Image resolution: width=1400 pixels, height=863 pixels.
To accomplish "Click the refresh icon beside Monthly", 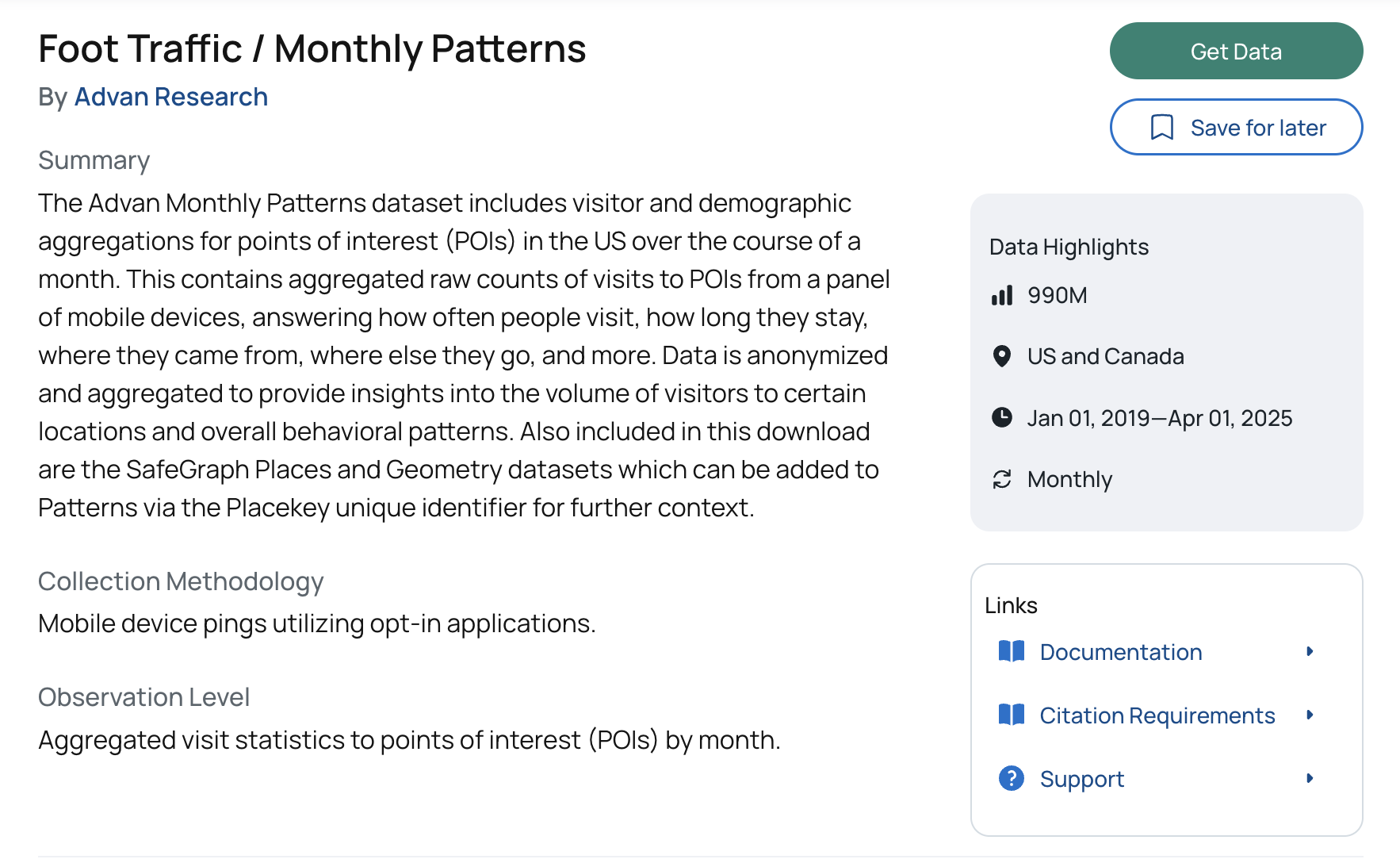I will (1002, 479).
